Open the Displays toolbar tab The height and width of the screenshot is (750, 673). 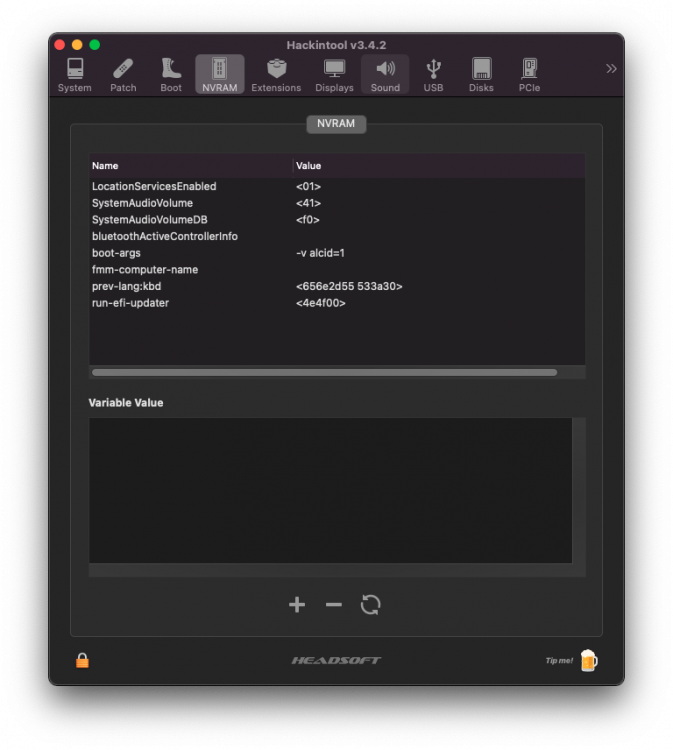pos(334,75)
